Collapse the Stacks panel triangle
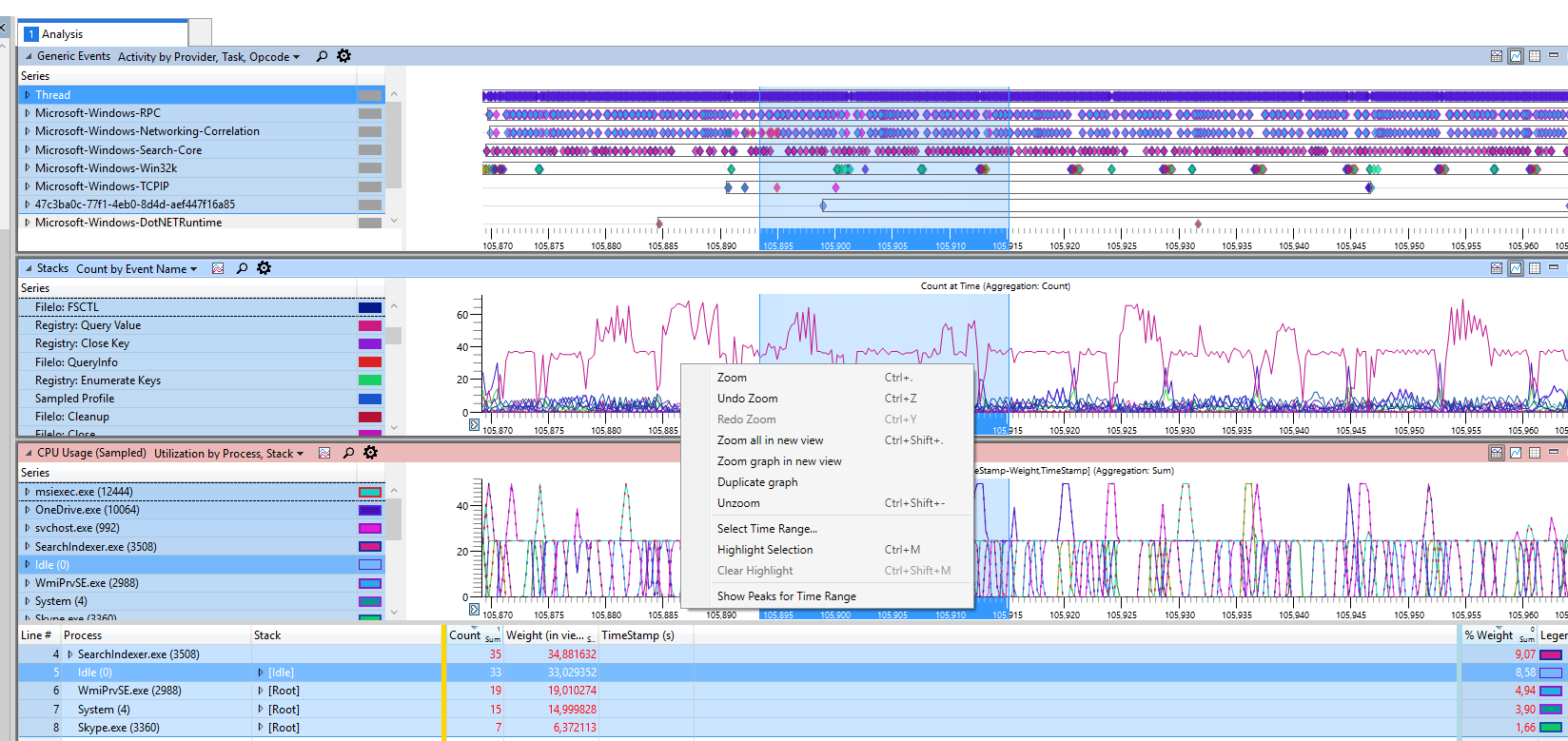Viewport: 1568px width, 741px height. (x=28, y=268)
